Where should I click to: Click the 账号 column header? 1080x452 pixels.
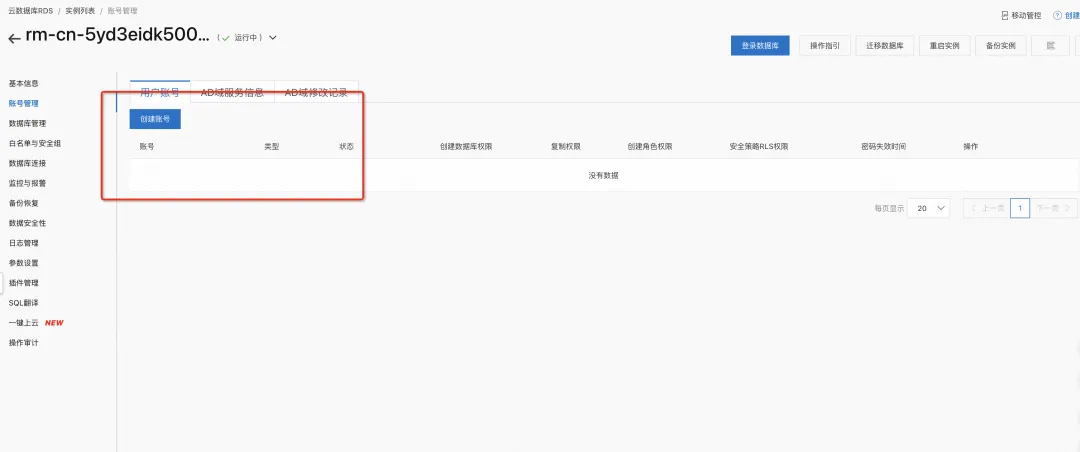point(147,147)
